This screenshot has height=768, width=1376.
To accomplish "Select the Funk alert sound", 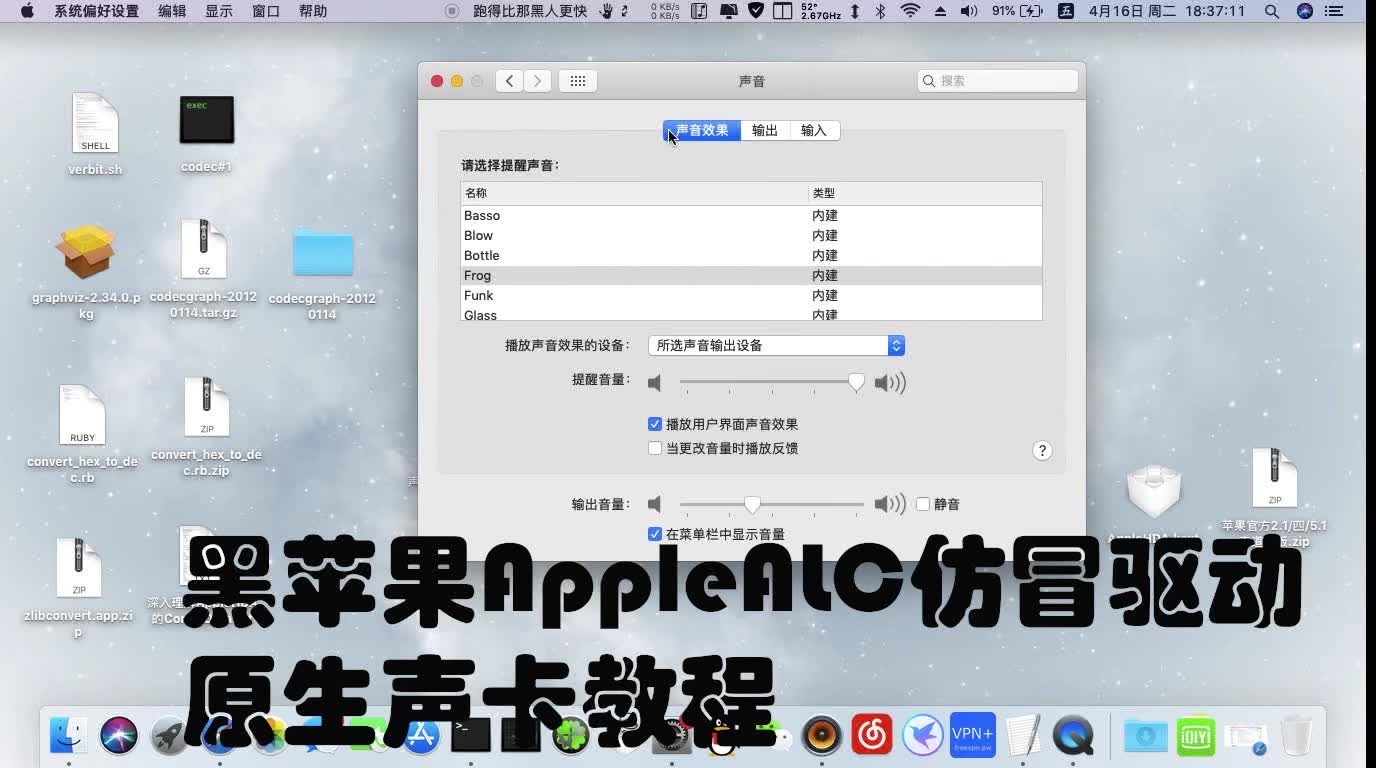I will (x=751, y=295).
